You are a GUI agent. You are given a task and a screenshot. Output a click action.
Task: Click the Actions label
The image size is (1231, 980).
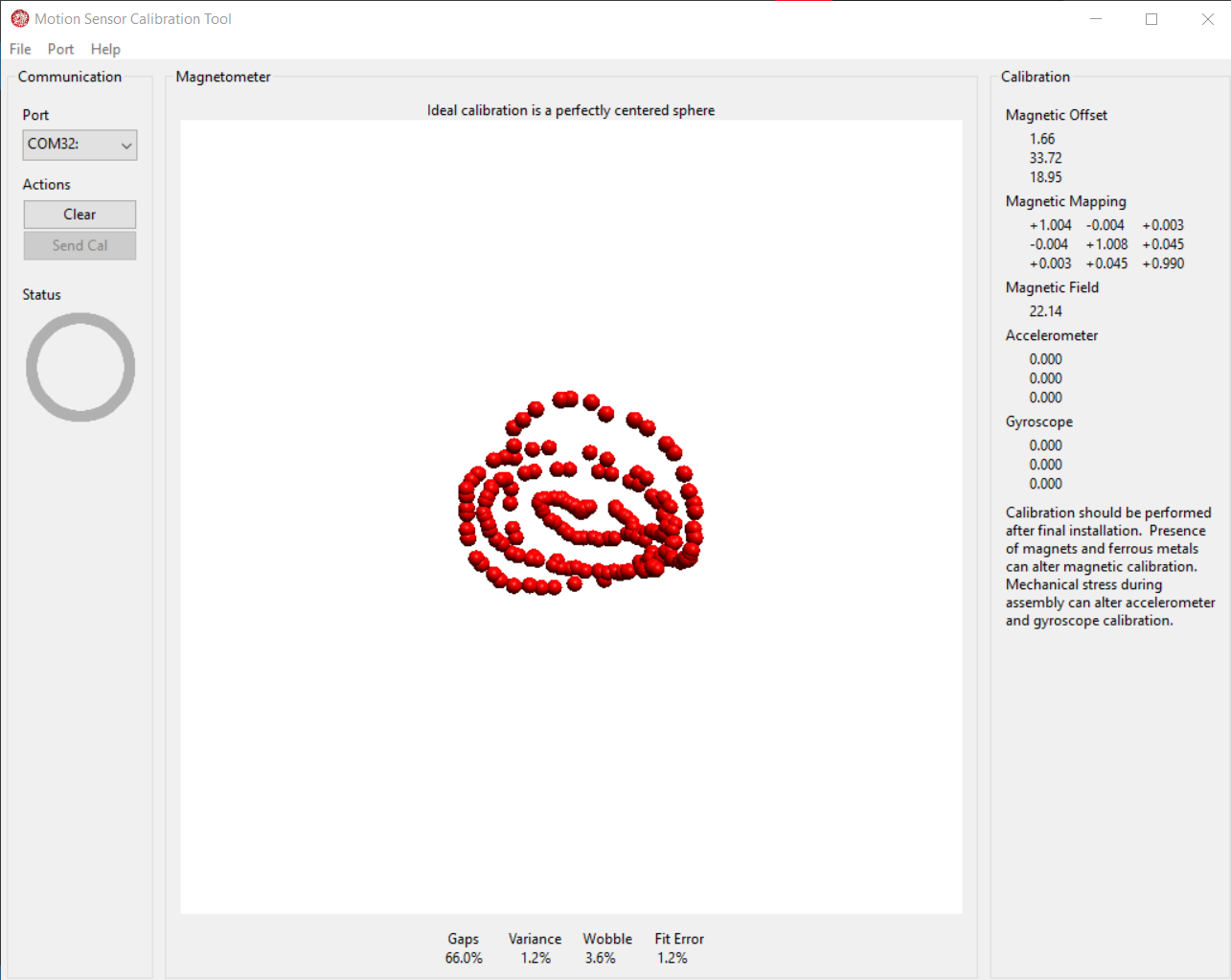tap(46, 184)
